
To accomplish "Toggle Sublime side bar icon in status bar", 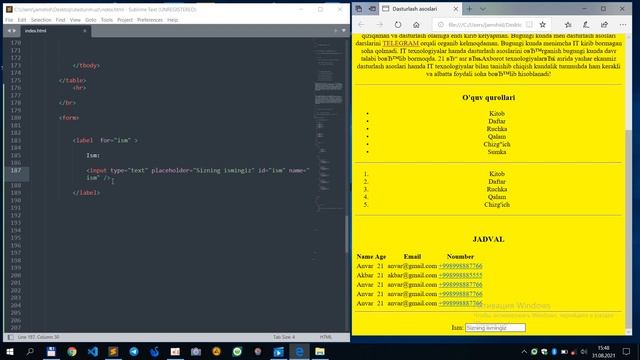I will tap(11, 337).
